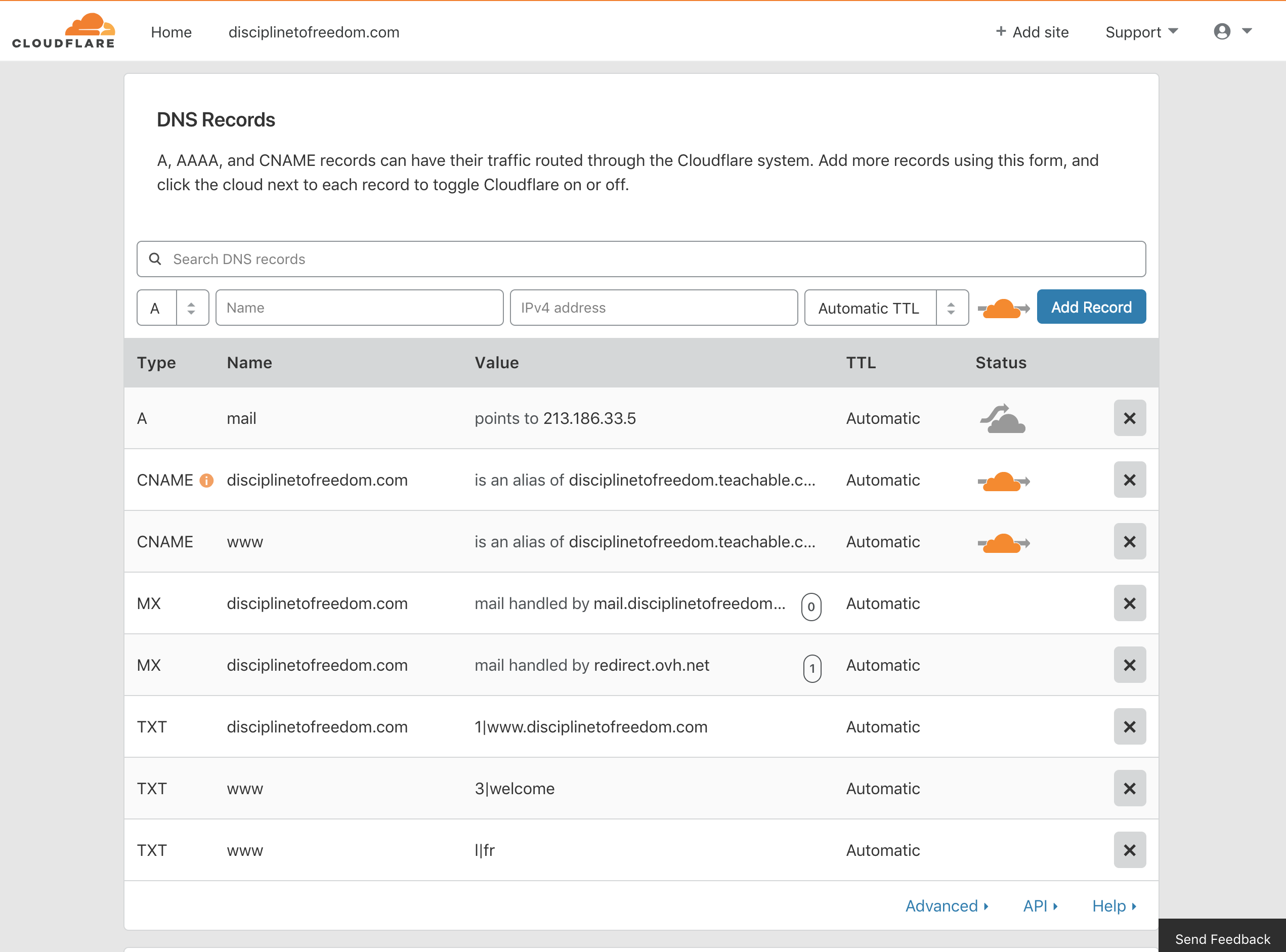The image size is (1286, 952).
Task: Delete the www CNAME record
Action: pyautogui.click(x=1129, y=542)
